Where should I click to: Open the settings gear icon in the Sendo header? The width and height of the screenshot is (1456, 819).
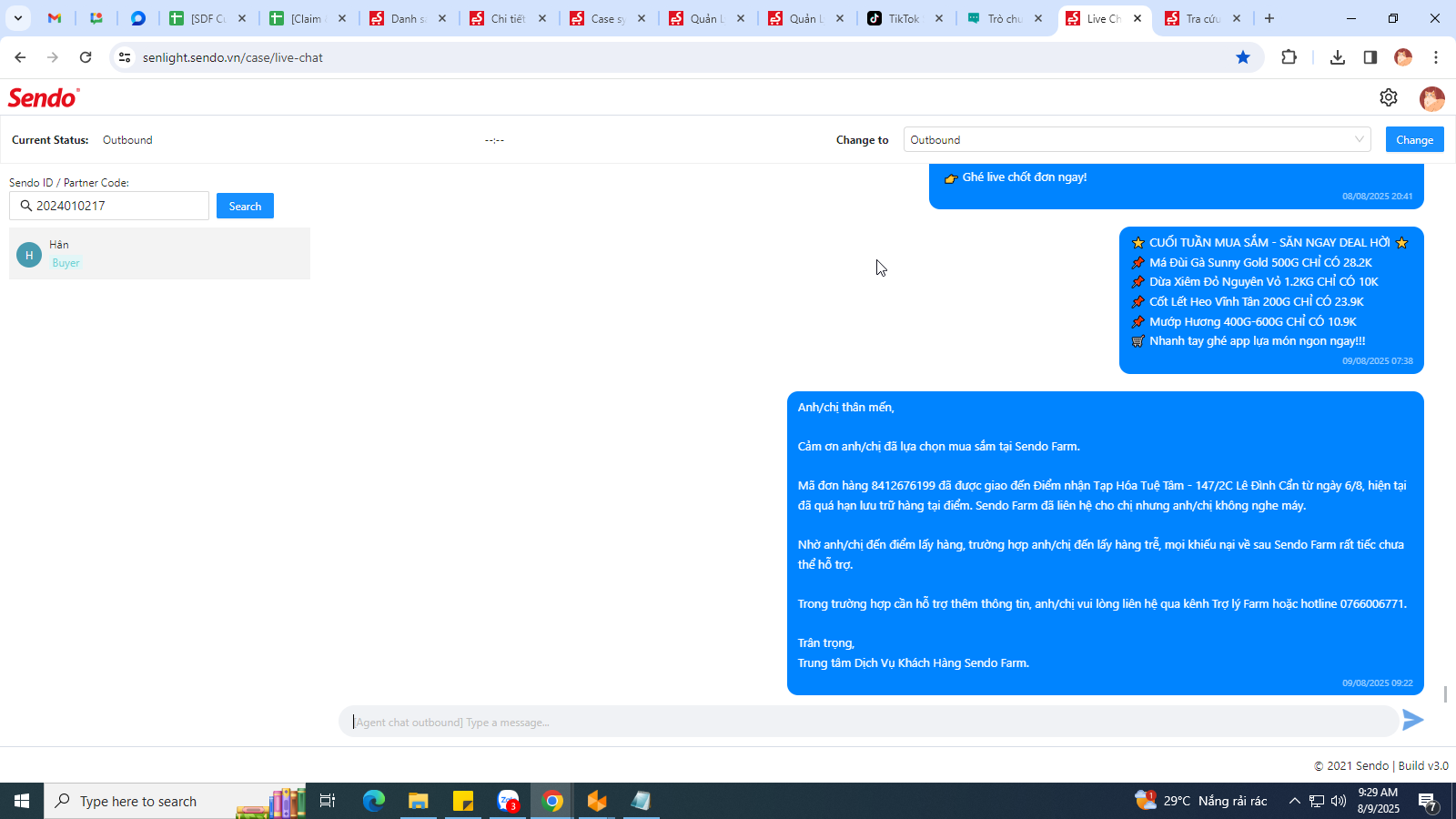click(1388, 97)
